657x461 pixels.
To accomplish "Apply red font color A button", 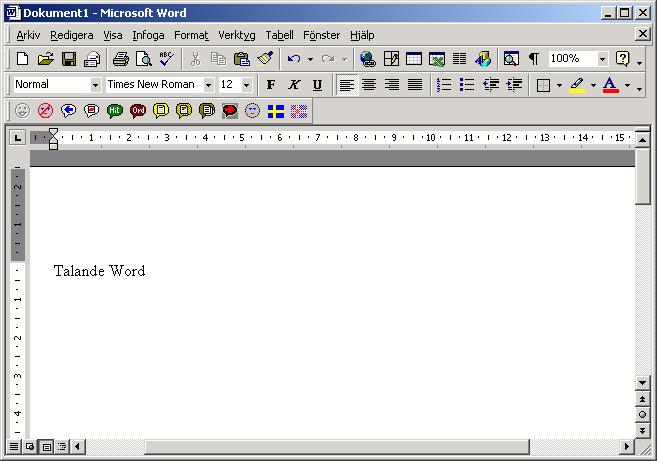I will (610, 85).
